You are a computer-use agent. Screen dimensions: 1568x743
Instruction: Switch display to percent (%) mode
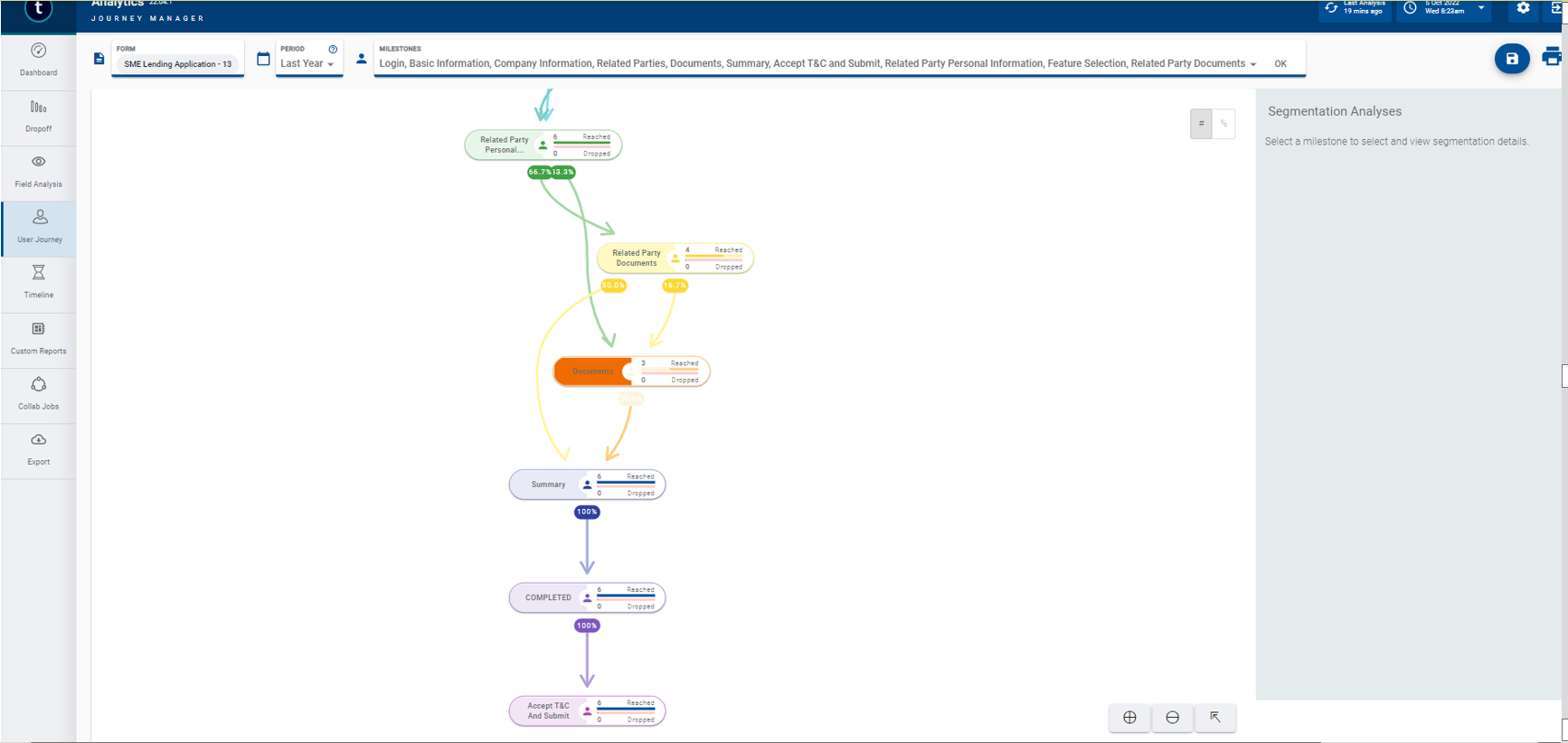[x=1223, y=124]
